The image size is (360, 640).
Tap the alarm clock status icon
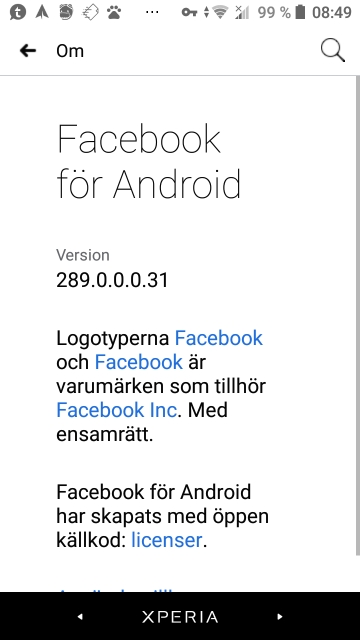click(66, 12)
